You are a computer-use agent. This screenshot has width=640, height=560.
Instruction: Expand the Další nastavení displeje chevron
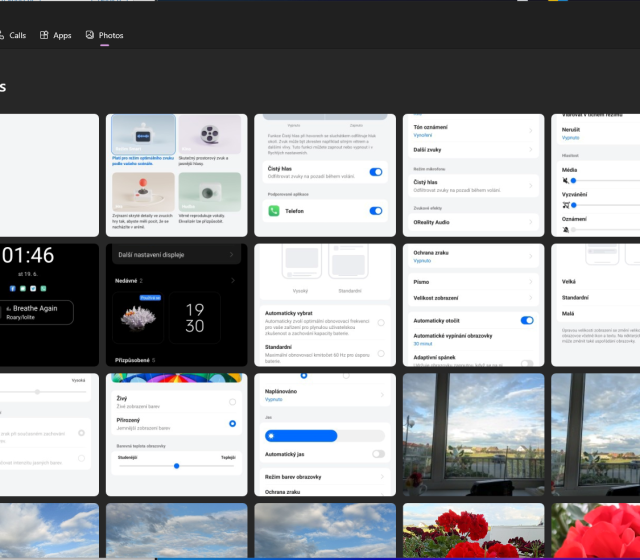pyautogui.click(x=232, y=255)
